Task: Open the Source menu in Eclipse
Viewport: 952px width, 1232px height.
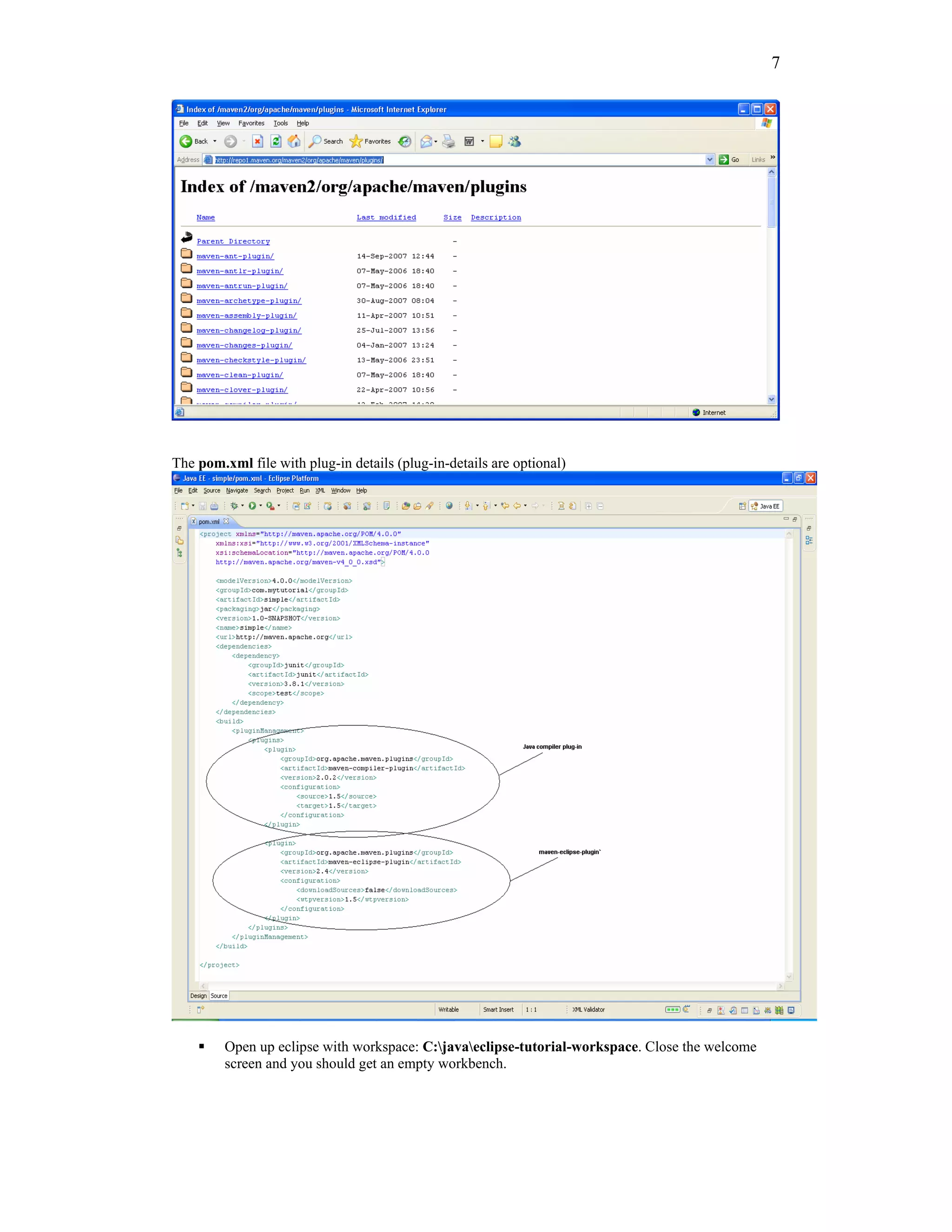Action: pos(212,491)
